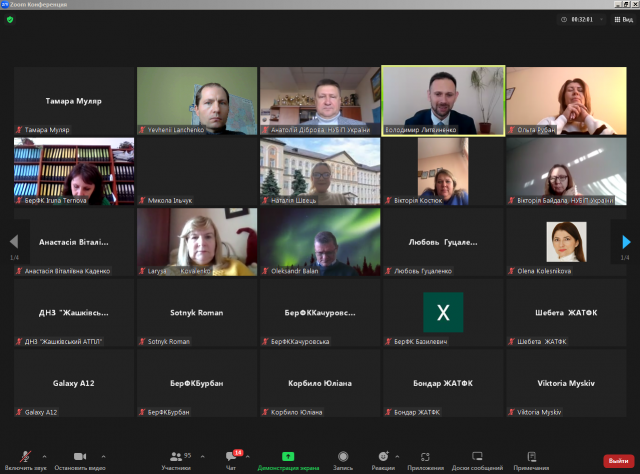Open Доски сообщений whiteboards
The width and height of the screenshot is (640, 474).
click(477, 461)
